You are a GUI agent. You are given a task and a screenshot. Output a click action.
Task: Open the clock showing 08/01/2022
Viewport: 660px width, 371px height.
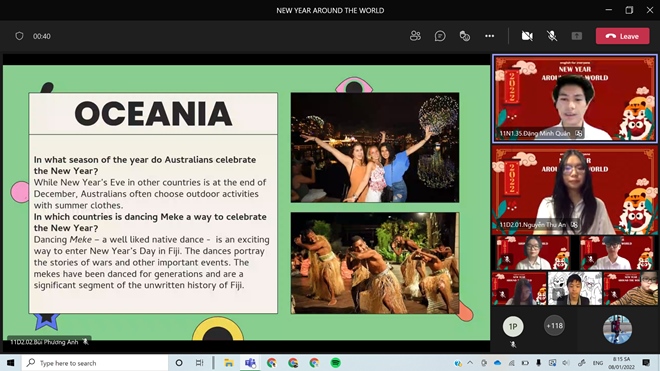tap(621, 363)
